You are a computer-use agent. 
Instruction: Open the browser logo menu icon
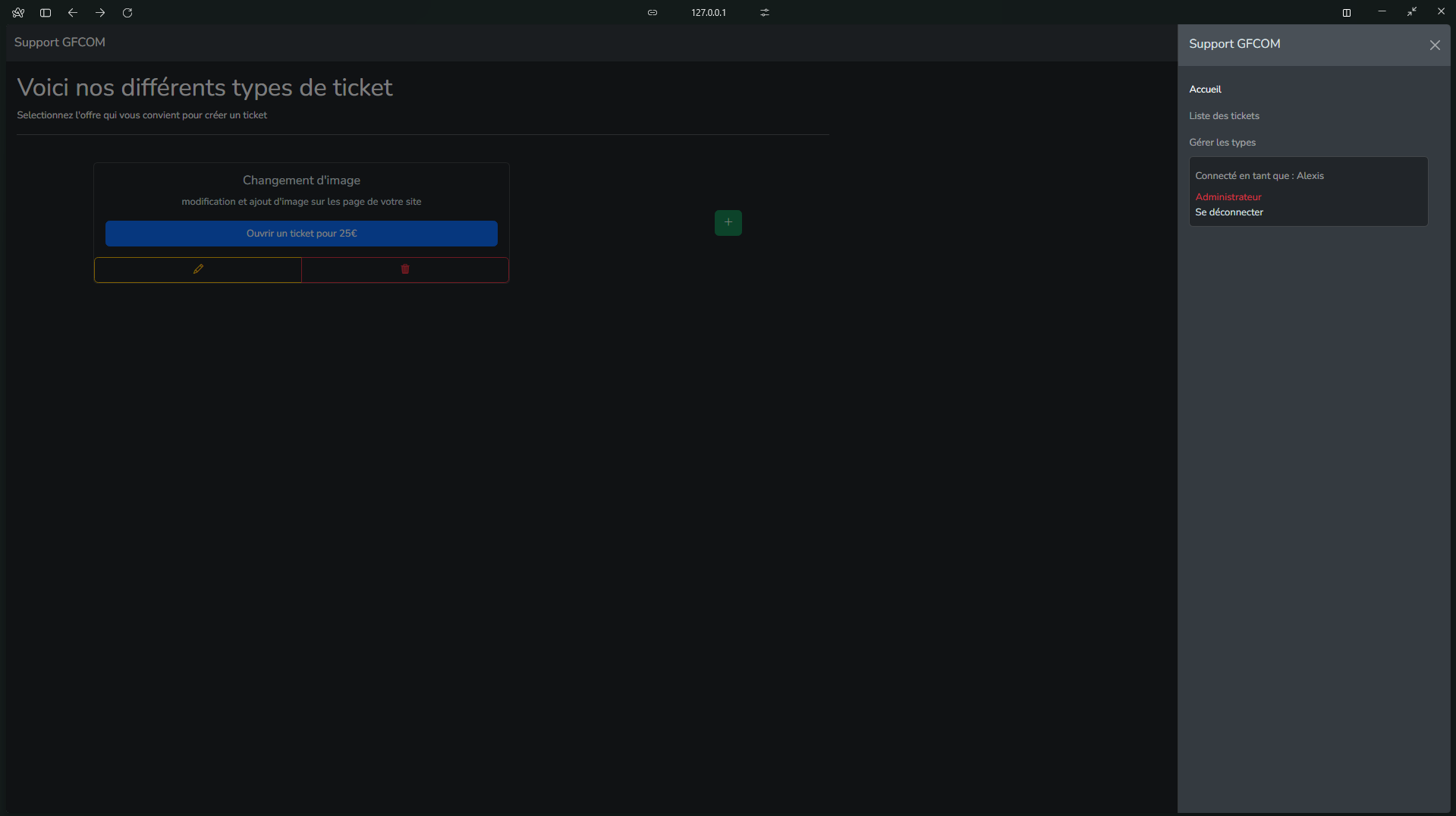18,13
